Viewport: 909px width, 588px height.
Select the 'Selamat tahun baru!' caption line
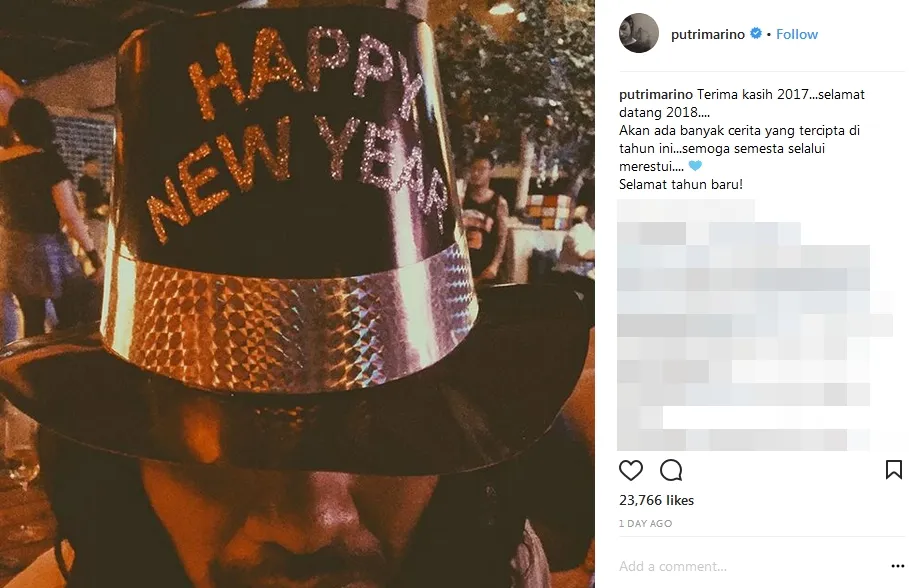click(x=681, y=184)
